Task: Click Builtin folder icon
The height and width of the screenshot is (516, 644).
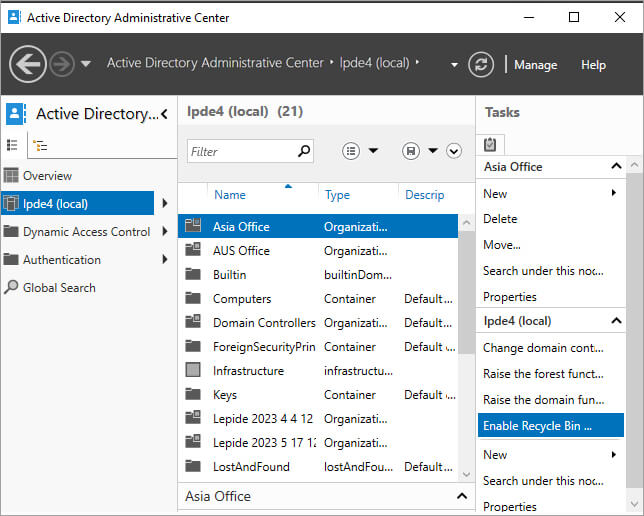Action: (x=193, y=274)
